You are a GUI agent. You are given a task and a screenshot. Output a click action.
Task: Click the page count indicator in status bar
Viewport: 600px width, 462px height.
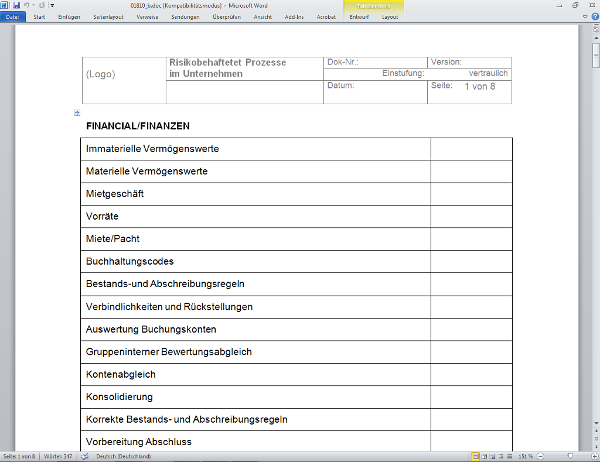(x=20, y=456)
